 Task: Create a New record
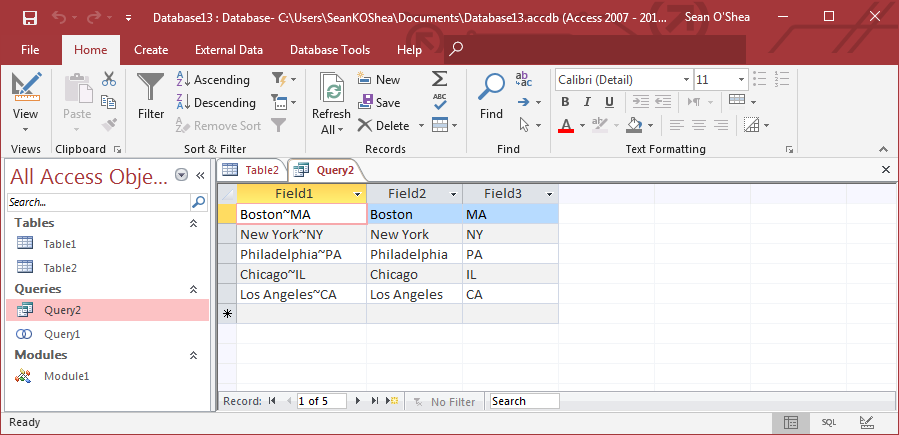coord(378,80)
